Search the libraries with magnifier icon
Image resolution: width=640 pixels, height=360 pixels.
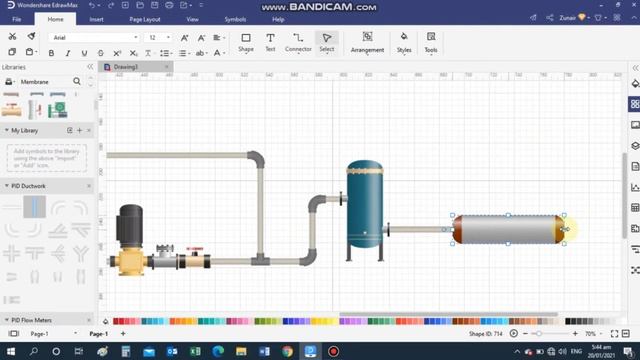pyautogui.click(x=77, y=81)
